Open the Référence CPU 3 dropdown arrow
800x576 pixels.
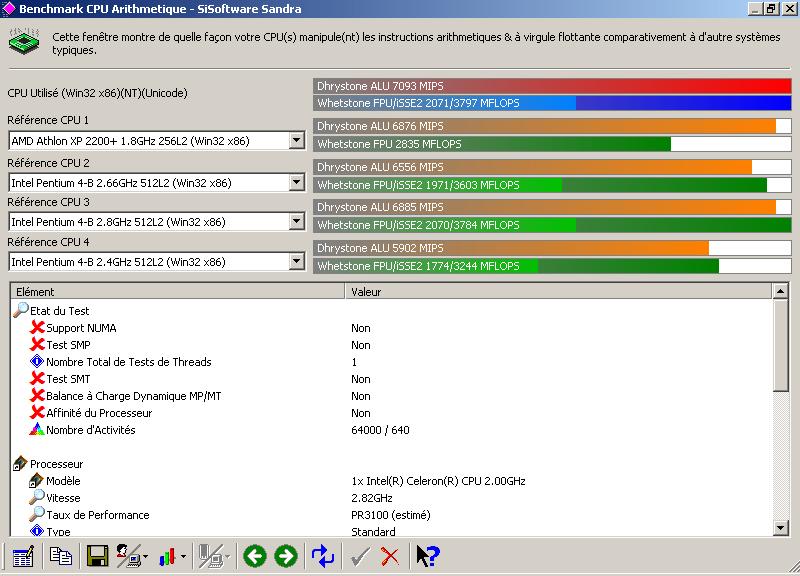tap(296, 221)
